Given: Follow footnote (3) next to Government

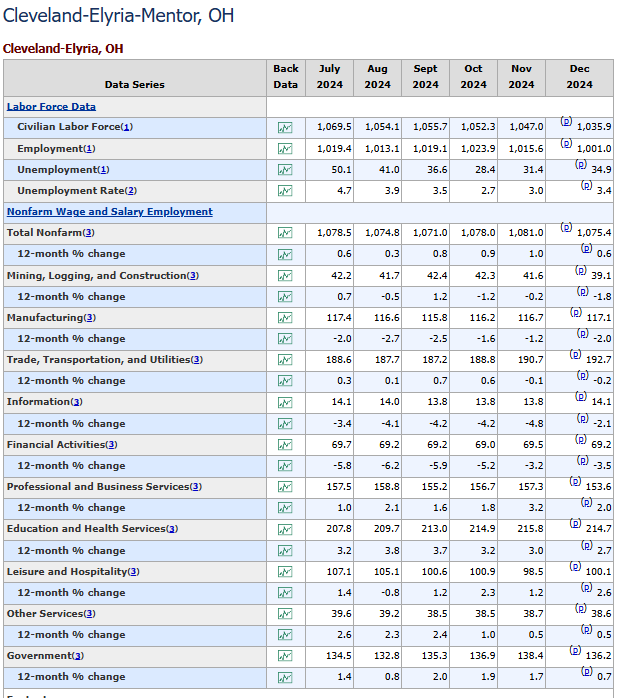Looking at the screenshot, I should [78, 656].
